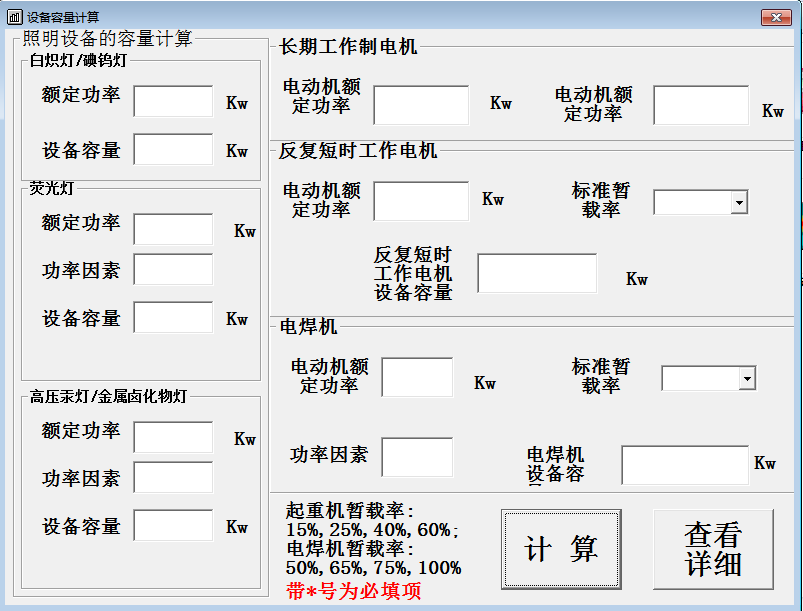803x611 pixels.
Task: Click the 荧光灯 group label
Action: coord(52,188)
